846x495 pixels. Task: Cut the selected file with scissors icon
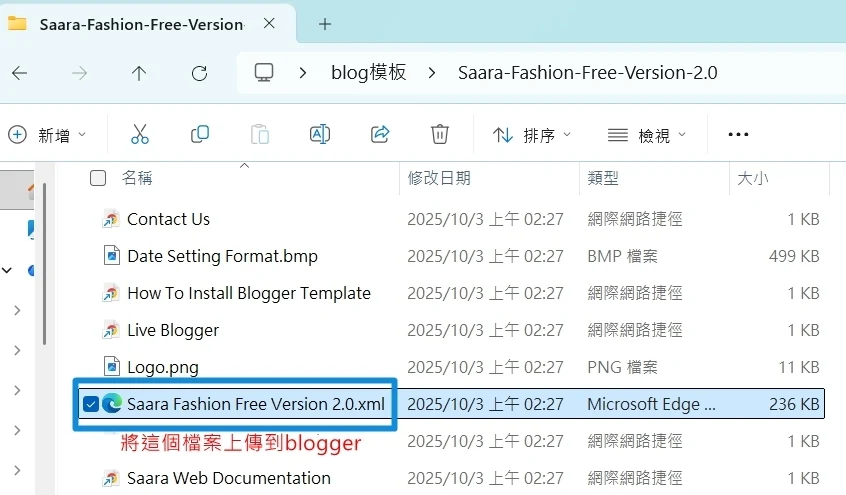[140, 134]
